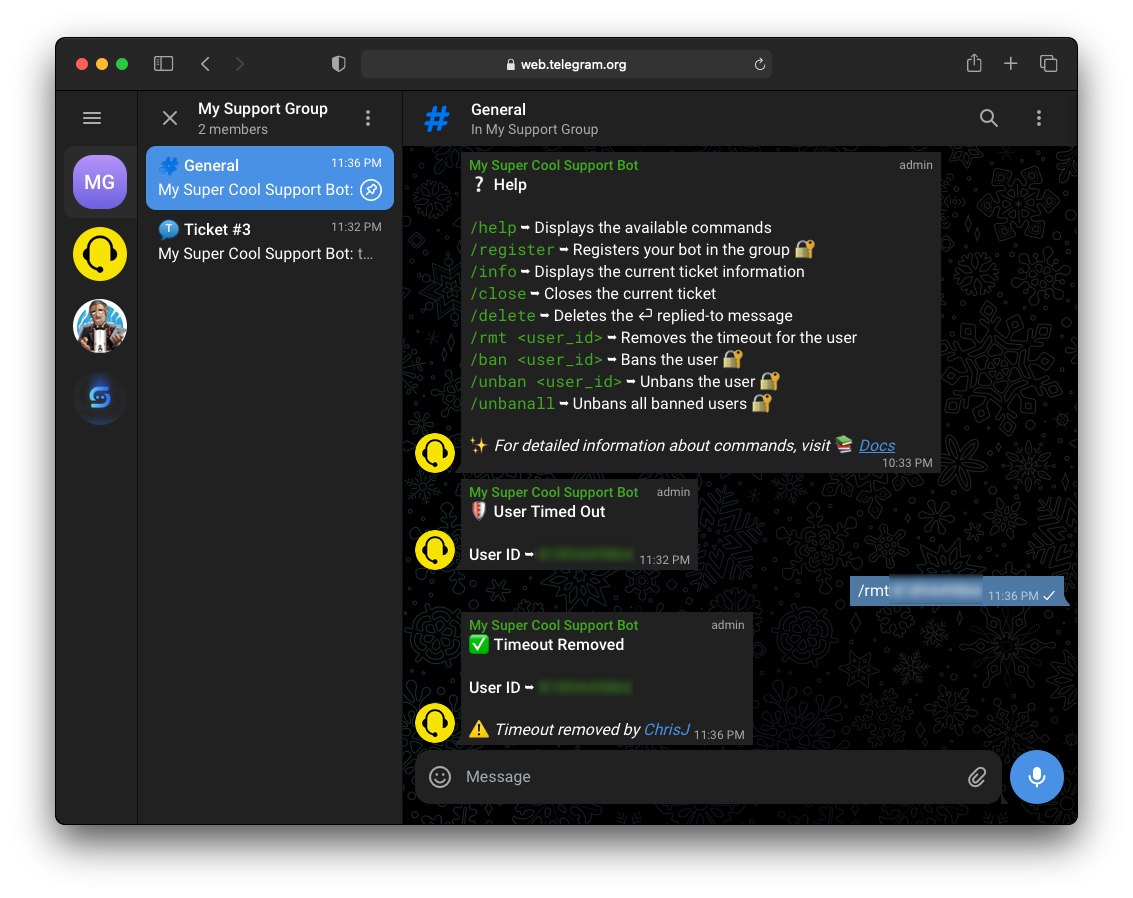This screenshot has width=1133, height=898.
Task: Click the 'User Timed Out' heading
Action: pyautogui.click(x=549, y=511)
